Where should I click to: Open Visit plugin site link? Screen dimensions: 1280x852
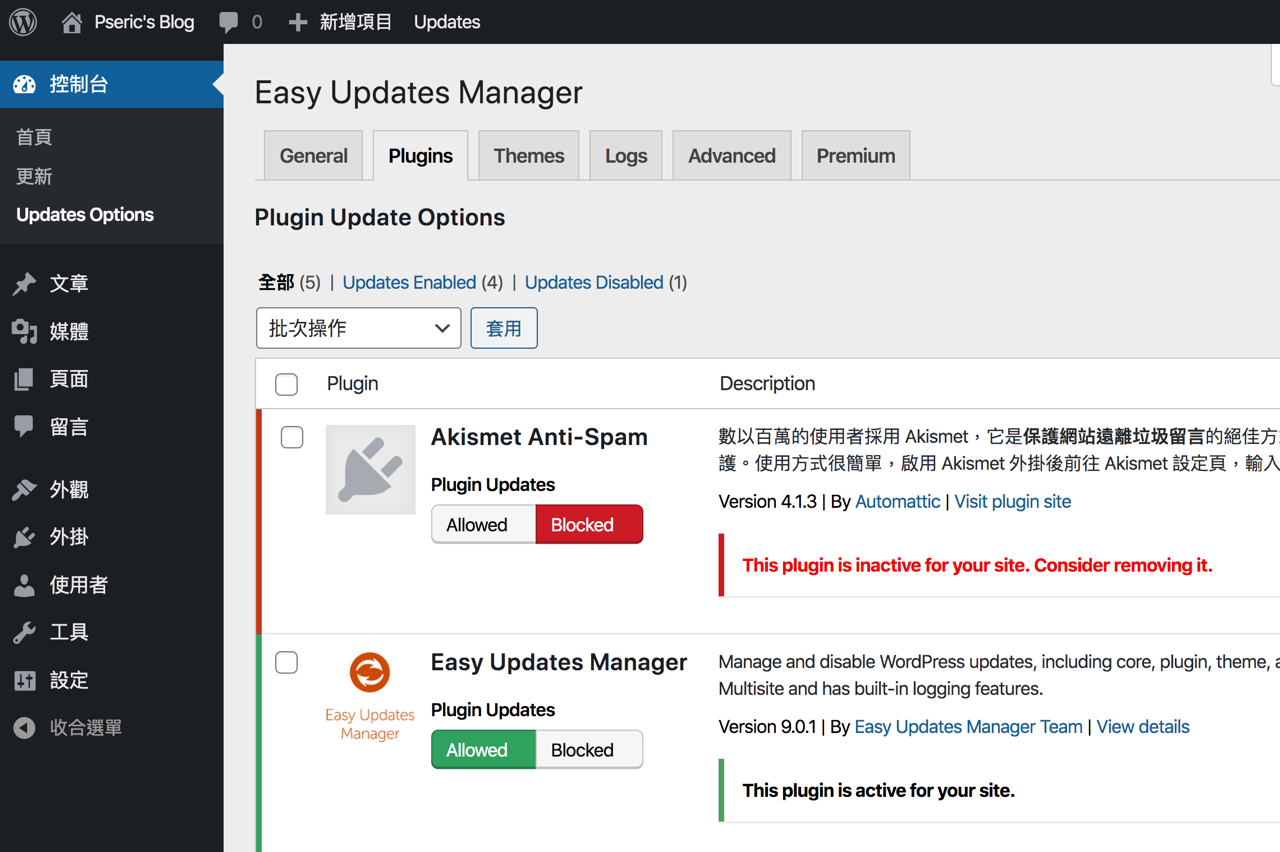[1013, 502]
